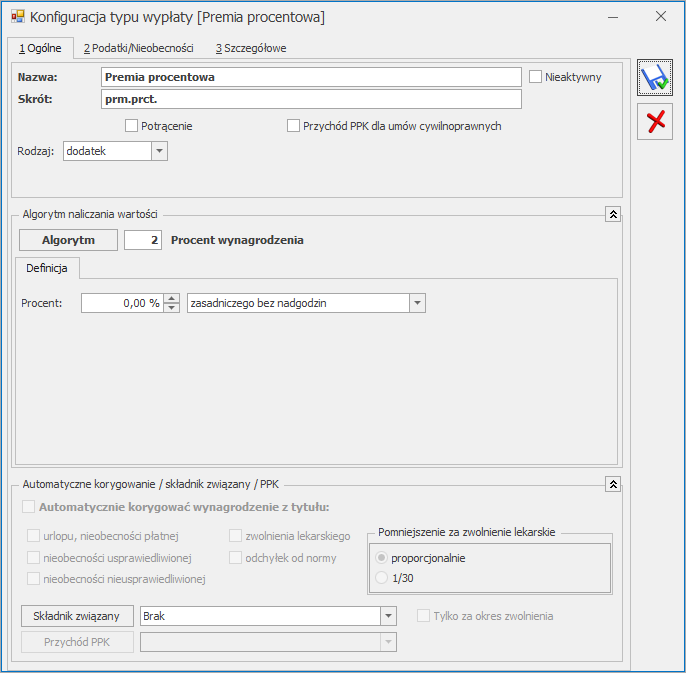The width and height of the screenshot is (686, 673).
Task: Select the 1/30 radio button
Action: [382, 578]
